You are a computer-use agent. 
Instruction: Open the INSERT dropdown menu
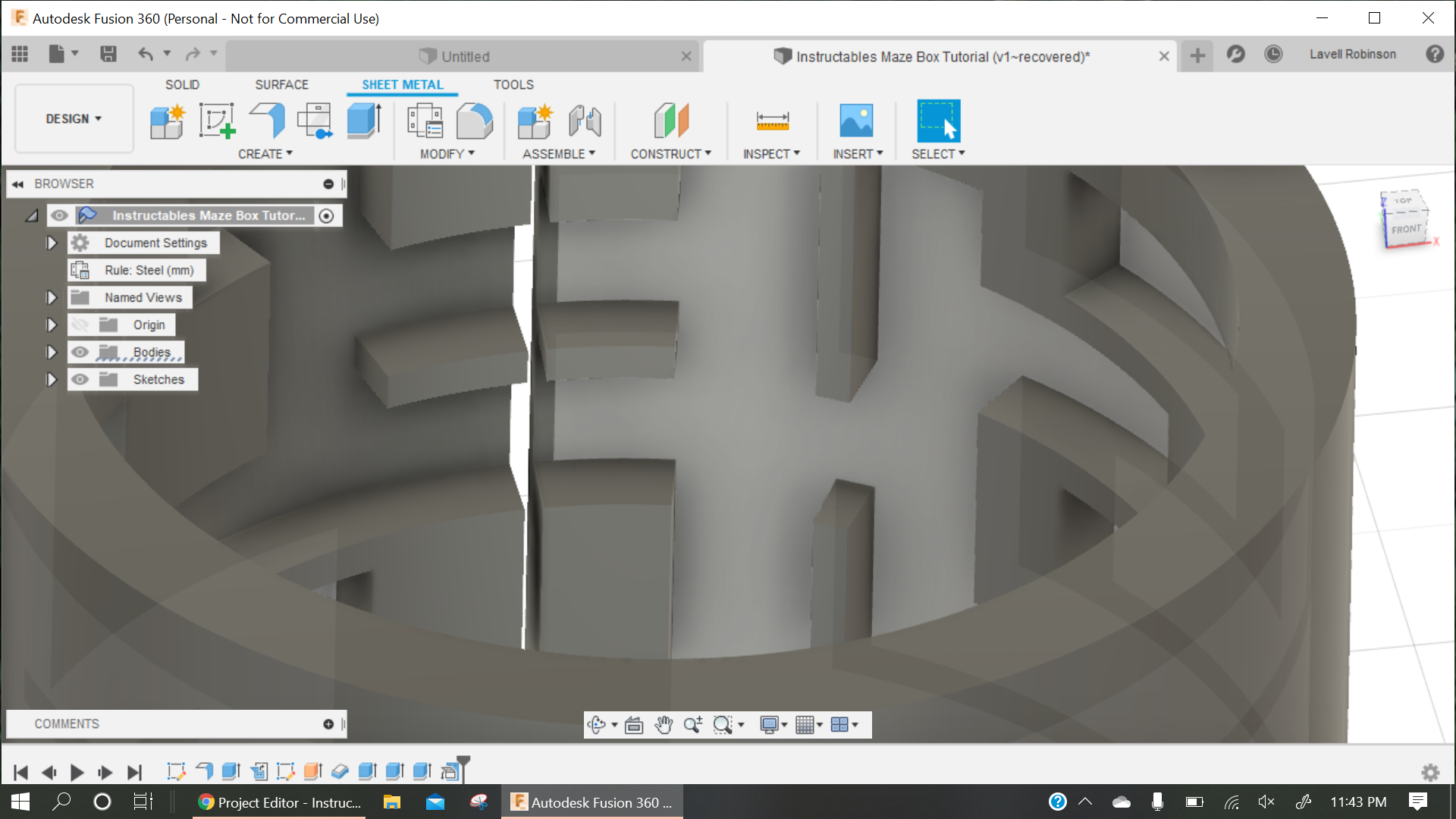pyautogui.click(x=858, y=154)
